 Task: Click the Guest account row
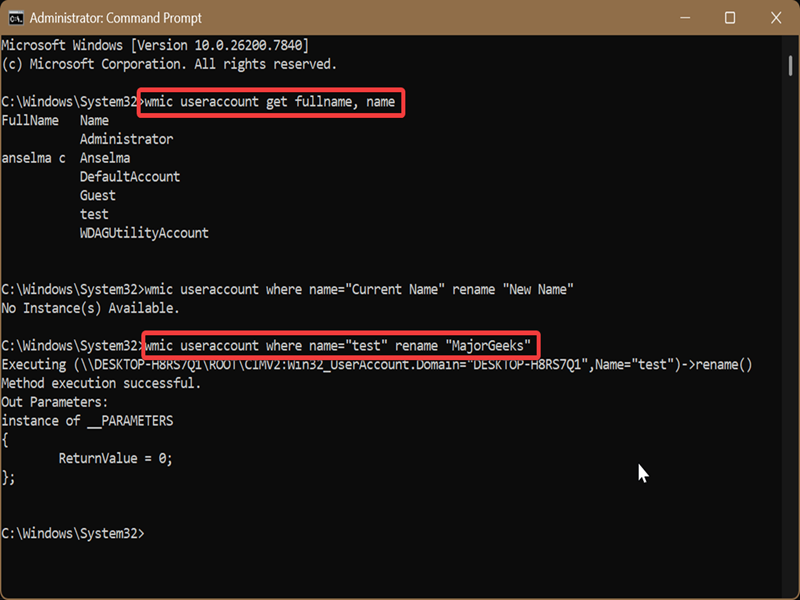coord(97,195)
